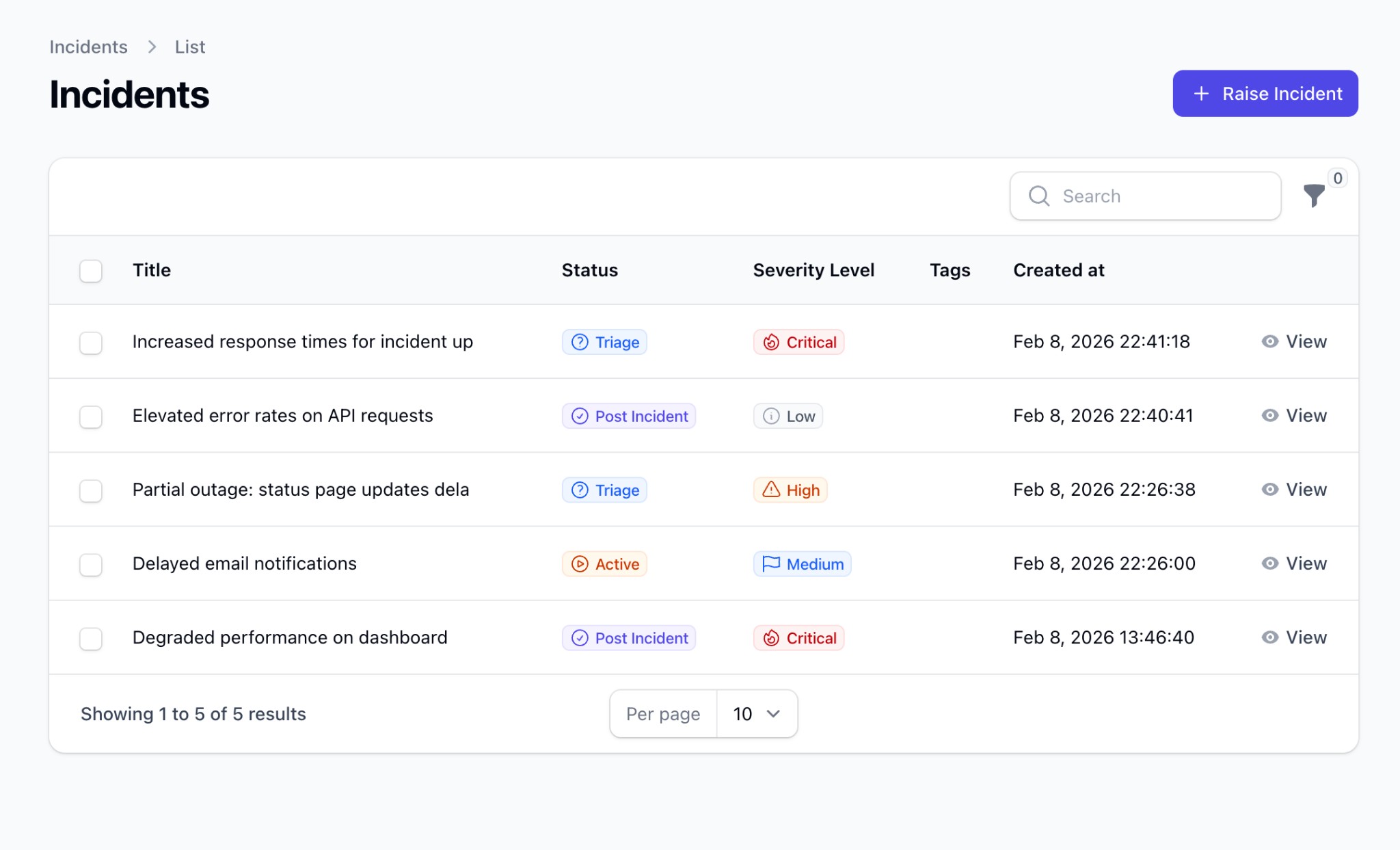Viewport: 1400px width, 850px height.
Task: Select the List breadcrumb item
Action: [189, 47]
